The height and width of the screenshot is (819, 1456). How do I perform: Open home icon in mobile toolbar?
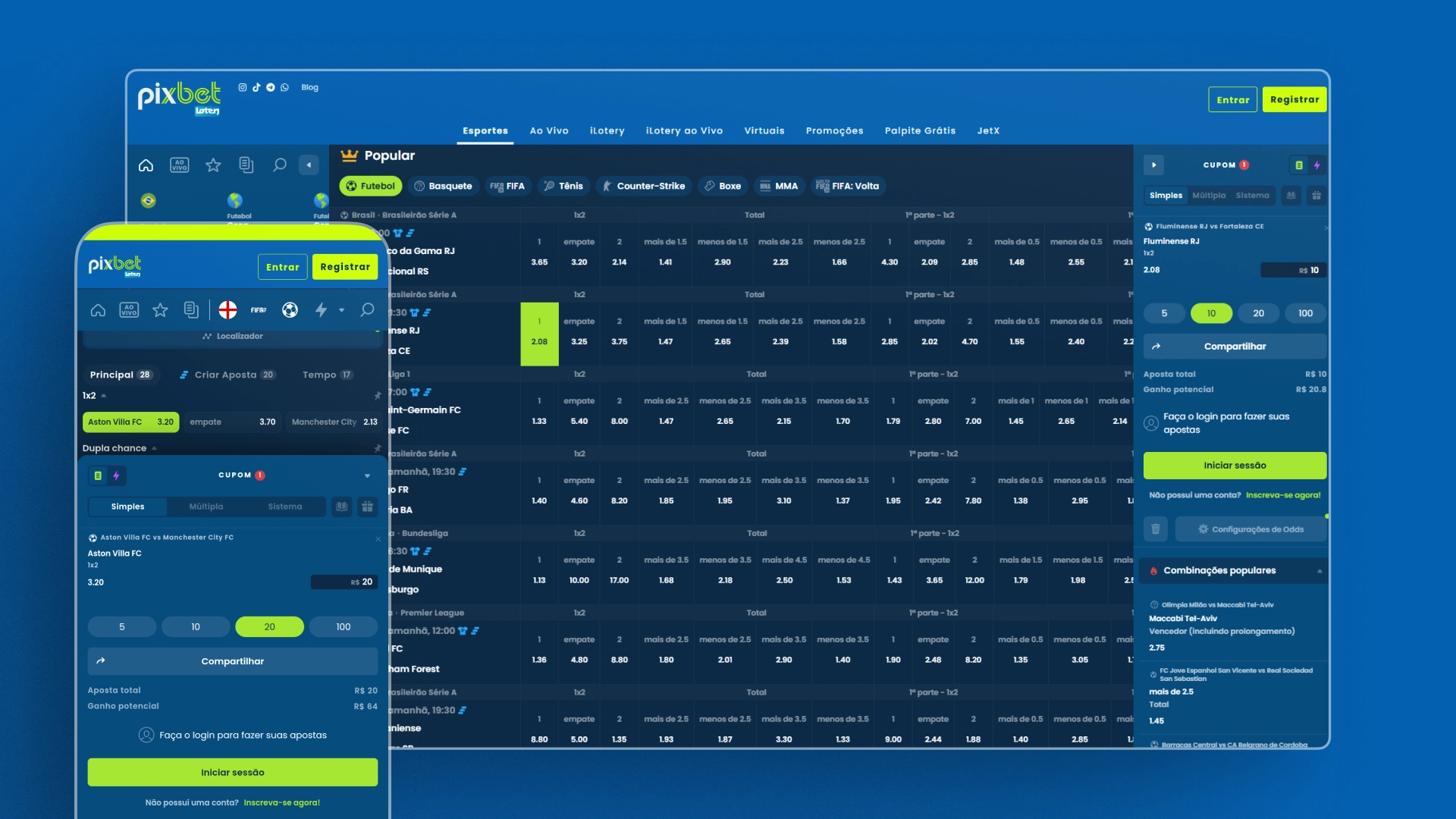point(98,310)
